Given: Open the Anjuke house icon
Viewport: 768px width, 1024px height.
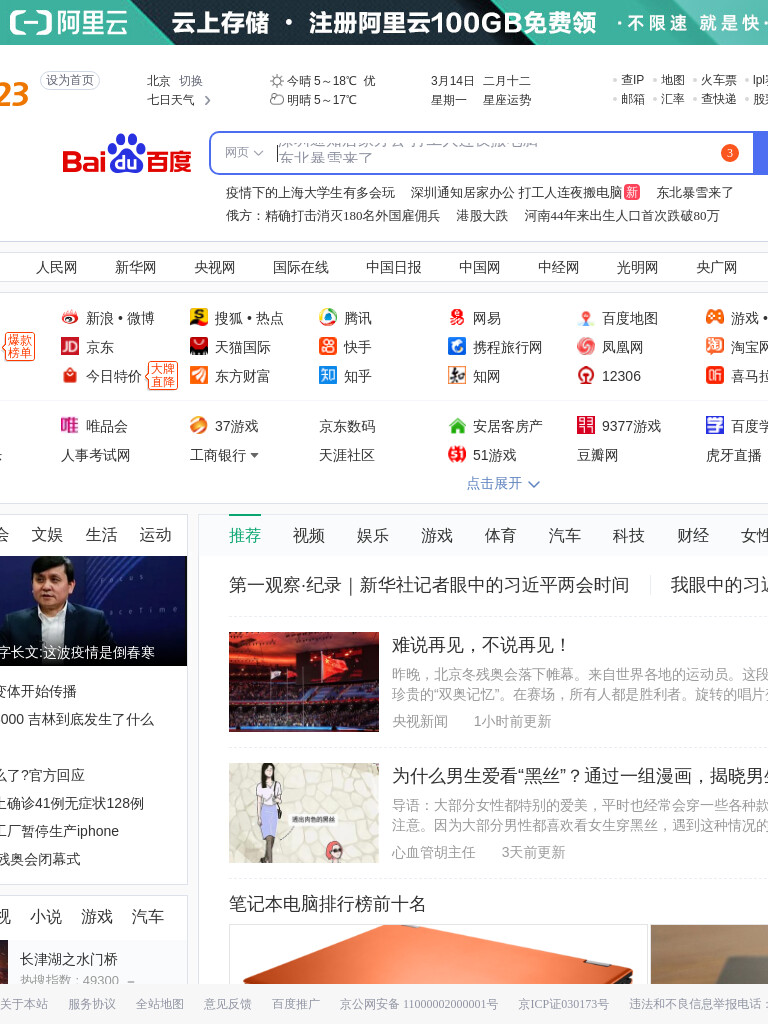Looking at the screenshot, I should tap(457, 426).
